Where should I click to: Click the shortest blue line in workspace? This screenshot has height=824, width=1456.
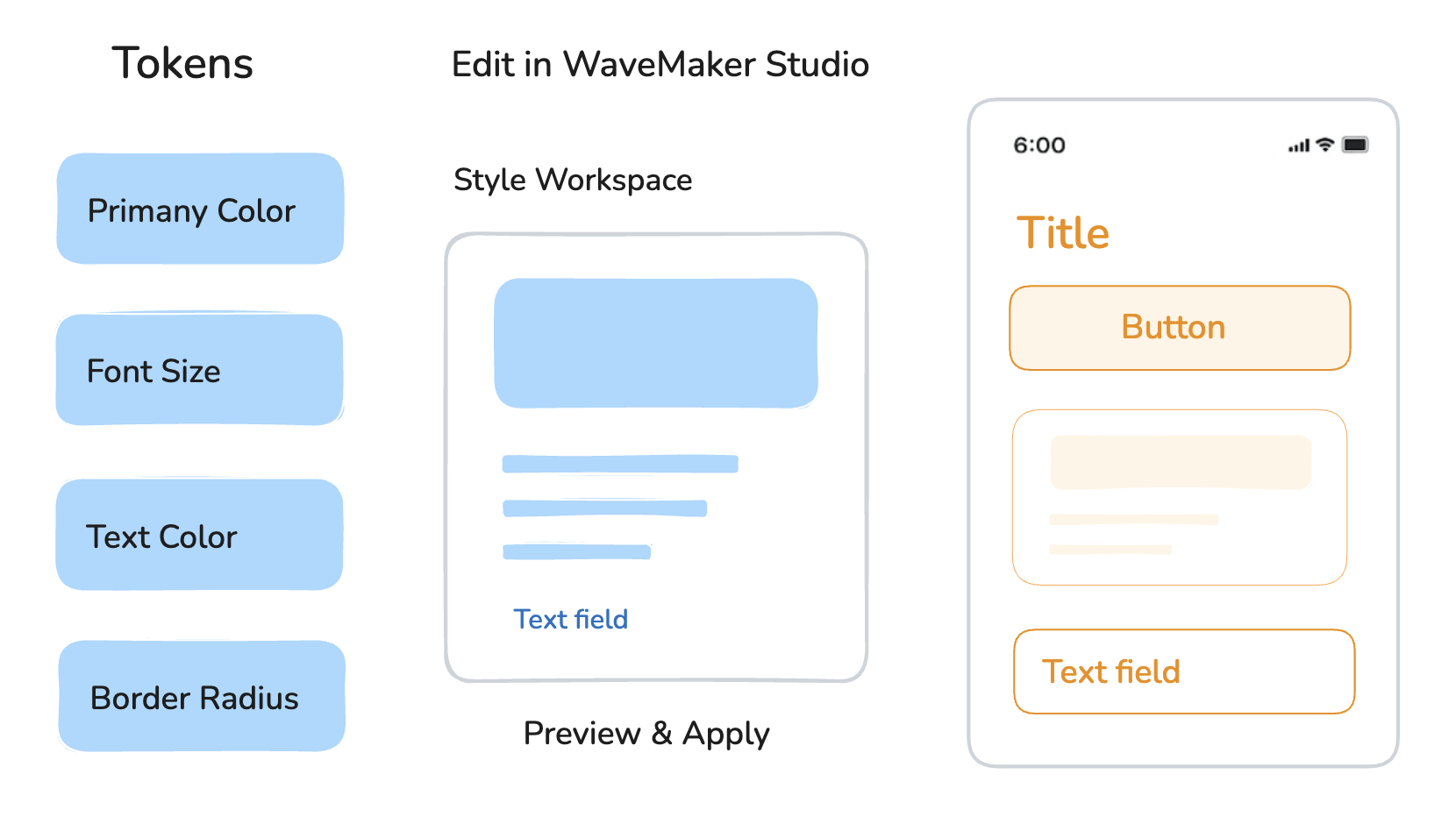576,551
